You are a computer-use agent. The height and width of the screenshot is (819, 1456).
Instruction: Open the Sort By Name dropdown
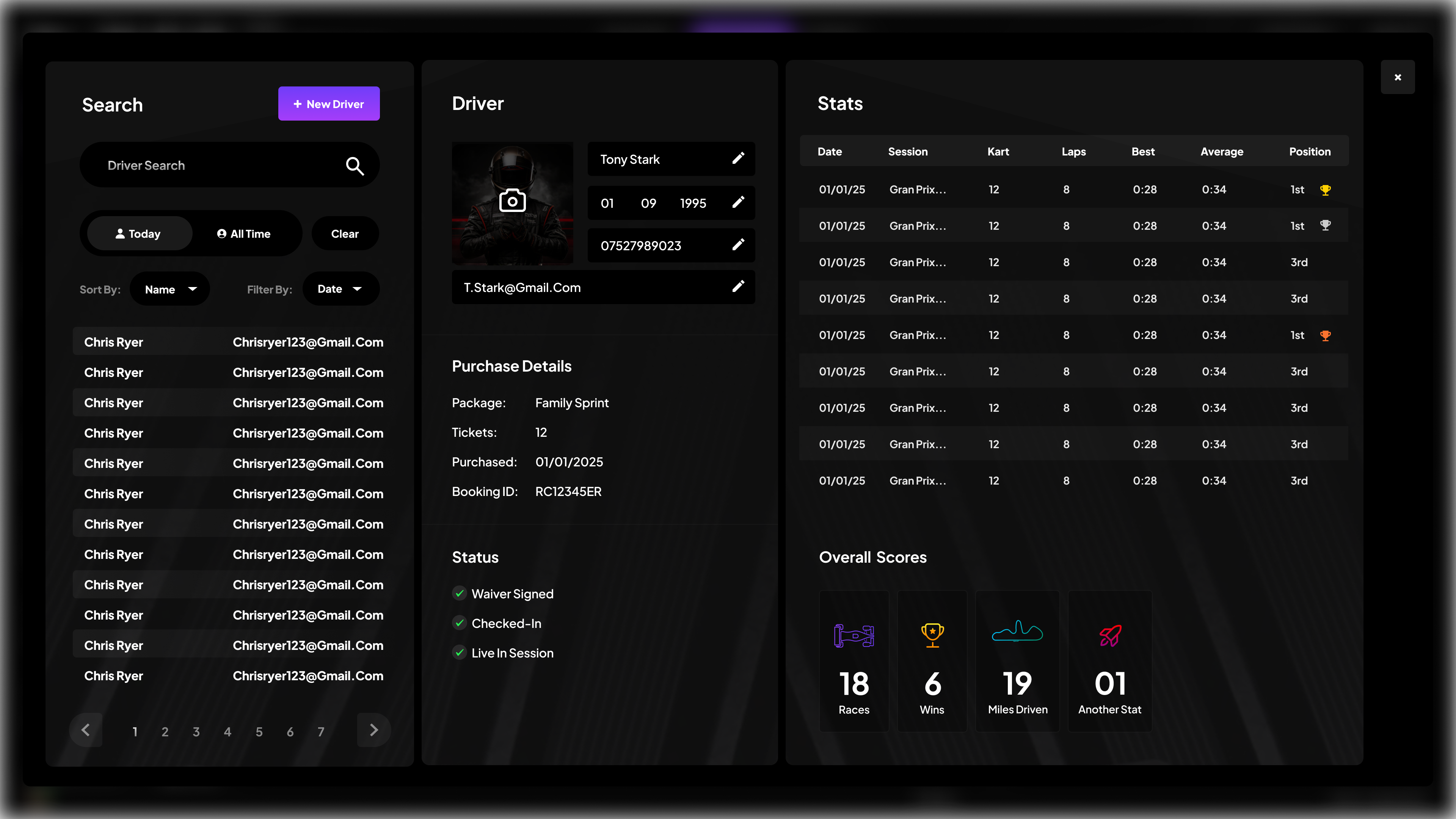[x=169, y=289]
